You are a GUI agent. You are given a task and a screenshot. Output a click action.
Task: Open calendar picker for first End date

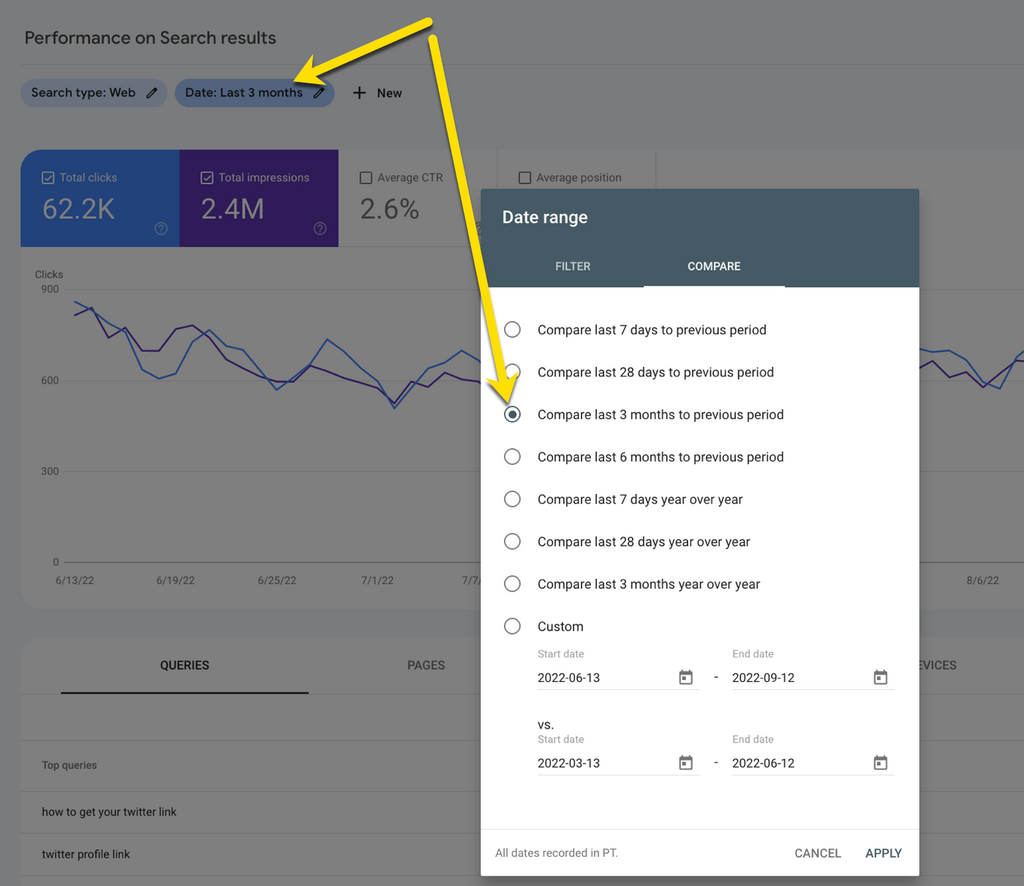pos(880,678)
